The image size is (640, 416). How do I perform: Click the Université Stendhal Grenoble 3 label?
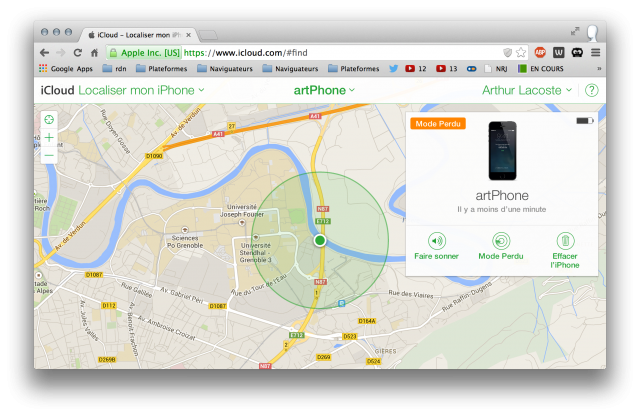pos(256,253)
